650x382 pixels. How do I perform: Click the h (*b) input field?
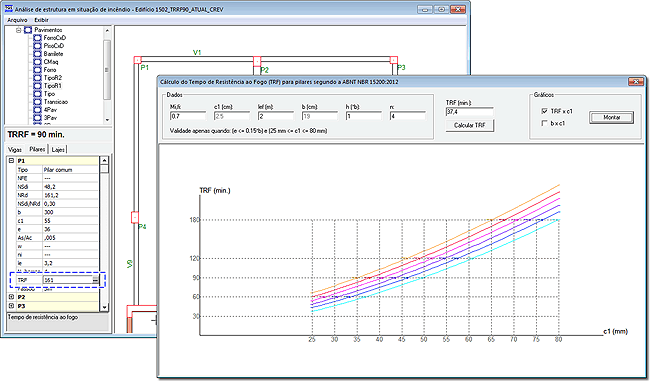(x=364, y=116)
